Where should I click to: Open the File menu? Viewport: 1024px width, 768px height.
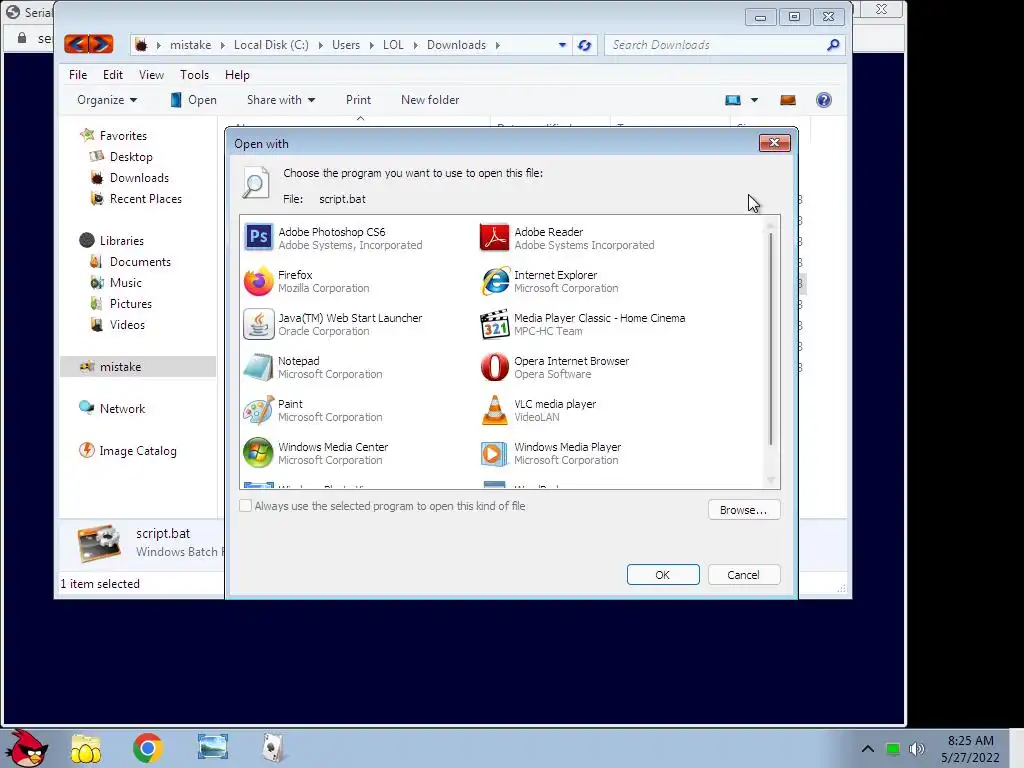pyautogui.click(x=78, y=74)
